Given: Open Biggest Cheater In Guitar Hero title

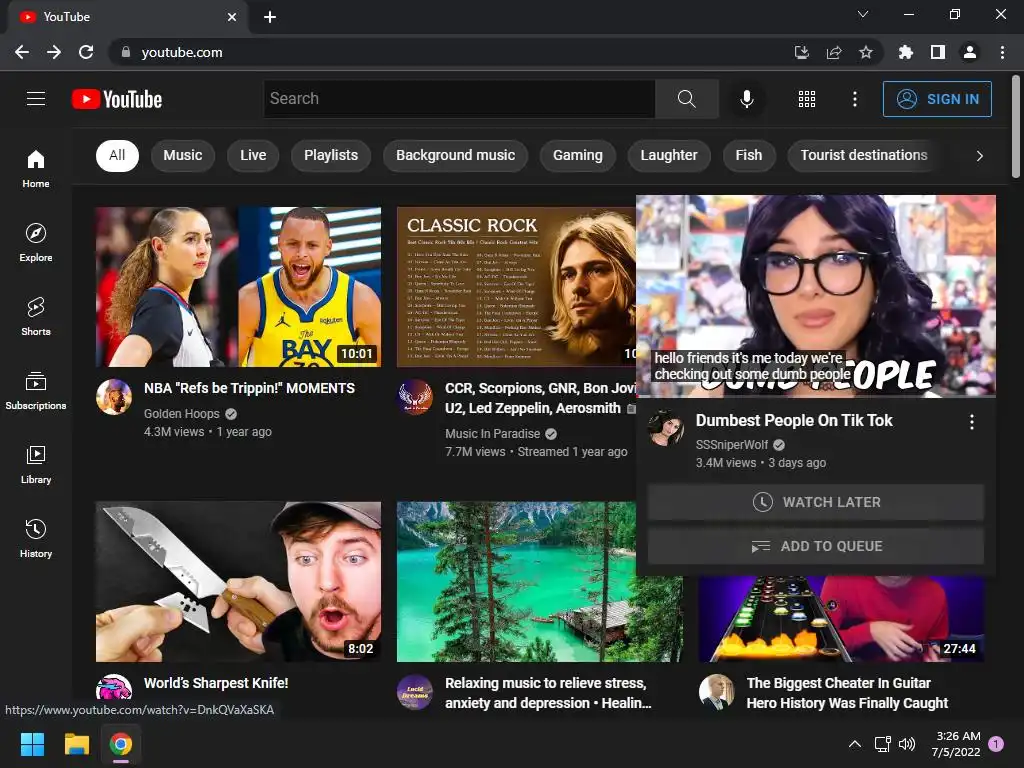Looking at the screenshot, I should coord(848,693).
